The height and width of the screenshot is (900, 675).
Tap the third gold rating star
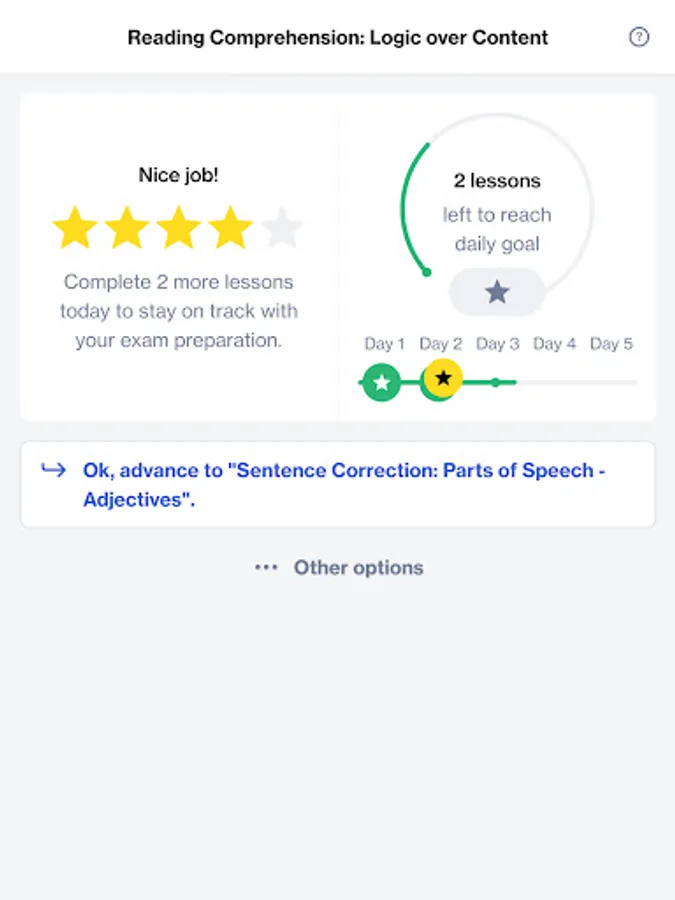pos(179,228)
